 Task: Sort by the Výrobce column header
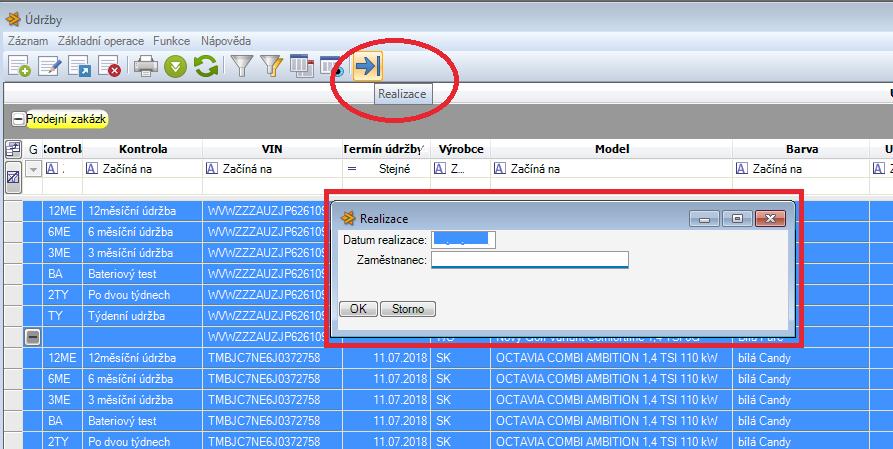click(x=461, y=149)
